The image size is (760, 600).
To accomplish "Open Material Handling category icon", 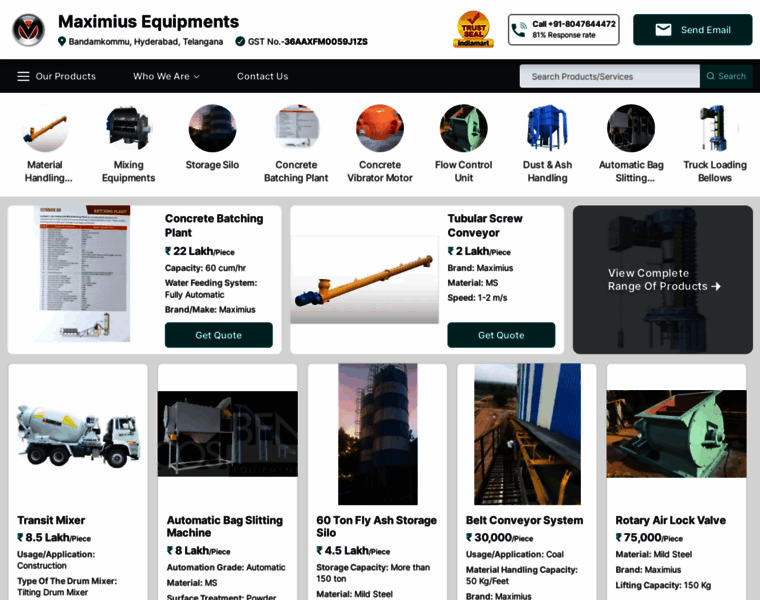I will [45, 128].
